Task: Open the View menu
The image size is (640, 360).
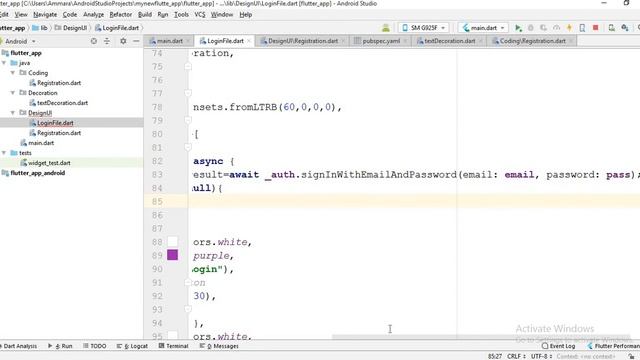Action: pos(21,15)
